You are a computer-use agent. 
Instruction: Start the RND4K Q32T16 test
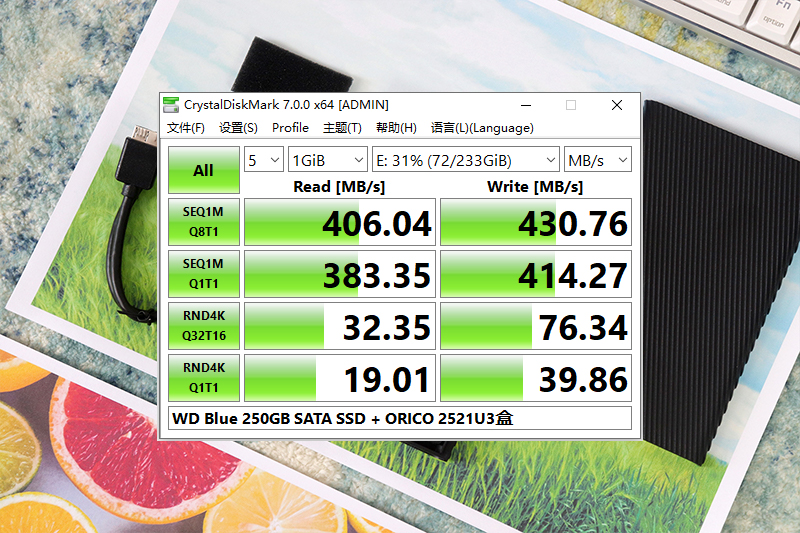coord(204,326)
